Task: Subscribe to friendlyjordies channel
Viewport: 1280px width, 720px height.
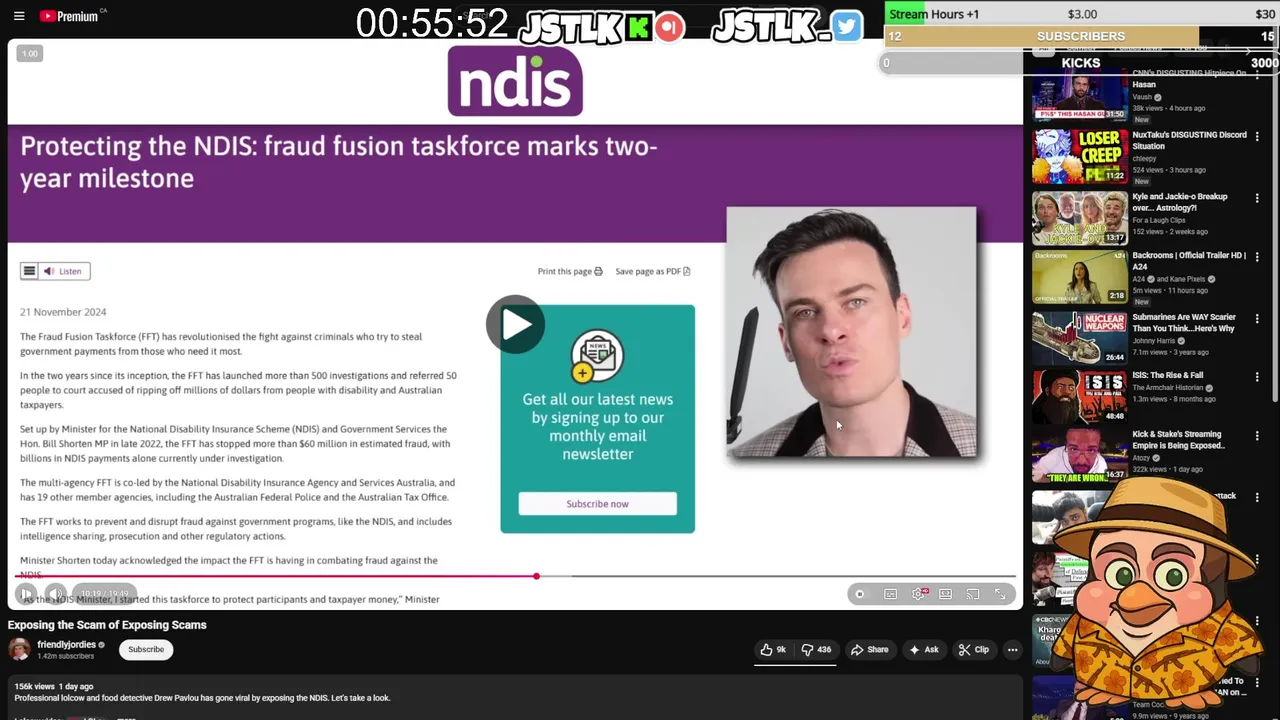Action: (146, 650)
